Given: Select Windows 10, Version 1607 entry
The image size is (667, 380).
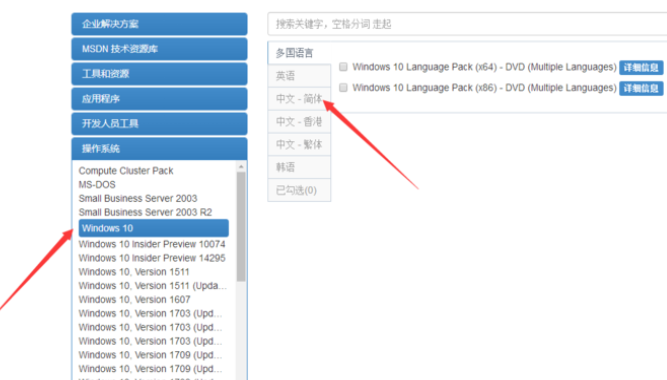Looking at the screenshot, I should pos(134,300).
